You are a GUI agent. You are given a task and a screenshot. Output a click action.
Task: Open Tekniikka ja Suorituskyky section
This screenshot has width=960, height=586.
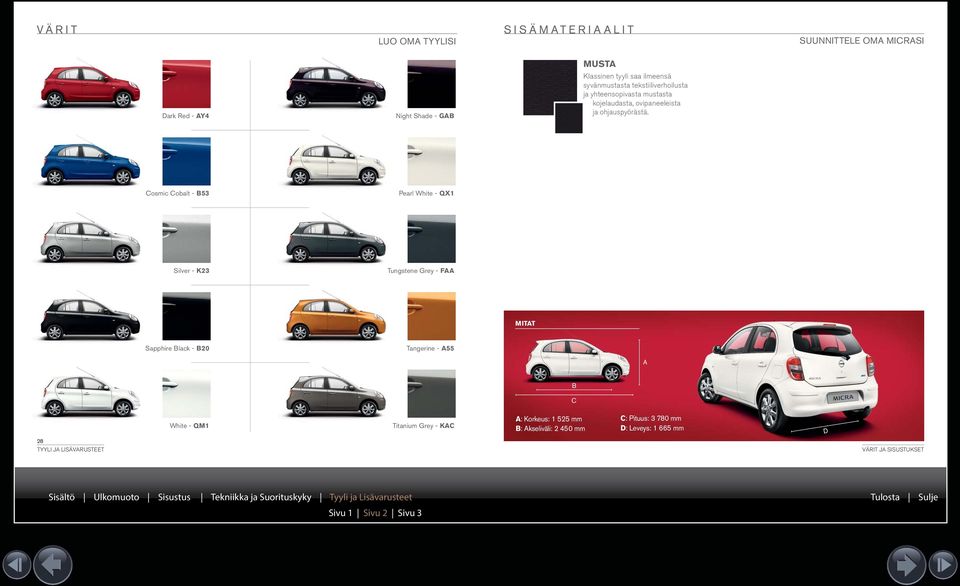(x=261, y=497)
